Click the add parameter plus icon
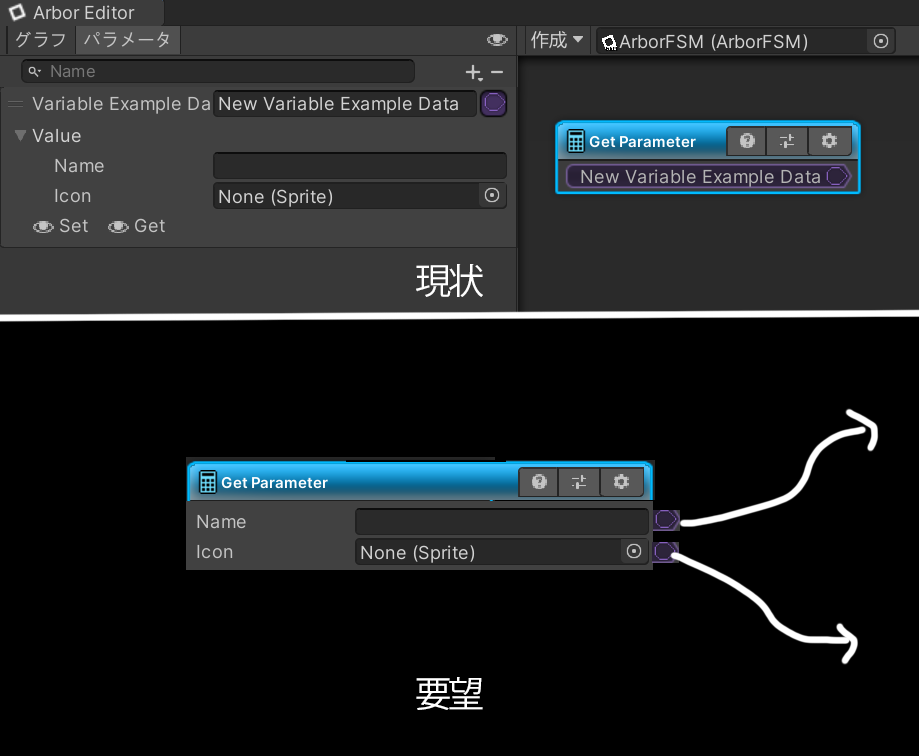This screenshot has height=756, width=919. [473, 72]
